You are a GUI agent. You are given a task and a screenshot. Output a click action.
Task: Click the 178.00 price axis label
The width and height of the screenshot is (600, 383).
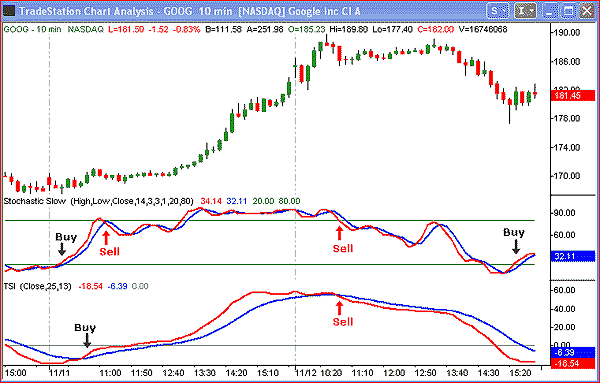tap(567, 118)
